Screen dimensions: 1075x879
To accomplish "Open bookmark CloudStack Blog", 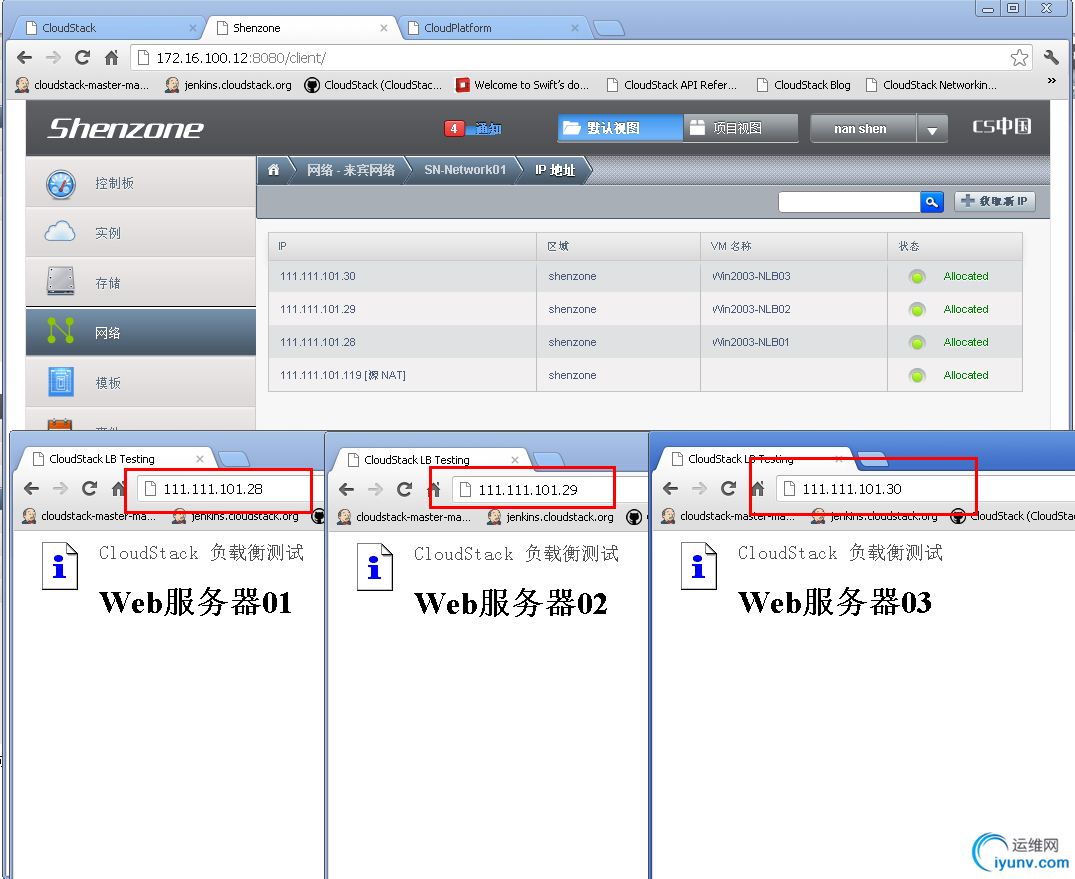I will 804,85.
